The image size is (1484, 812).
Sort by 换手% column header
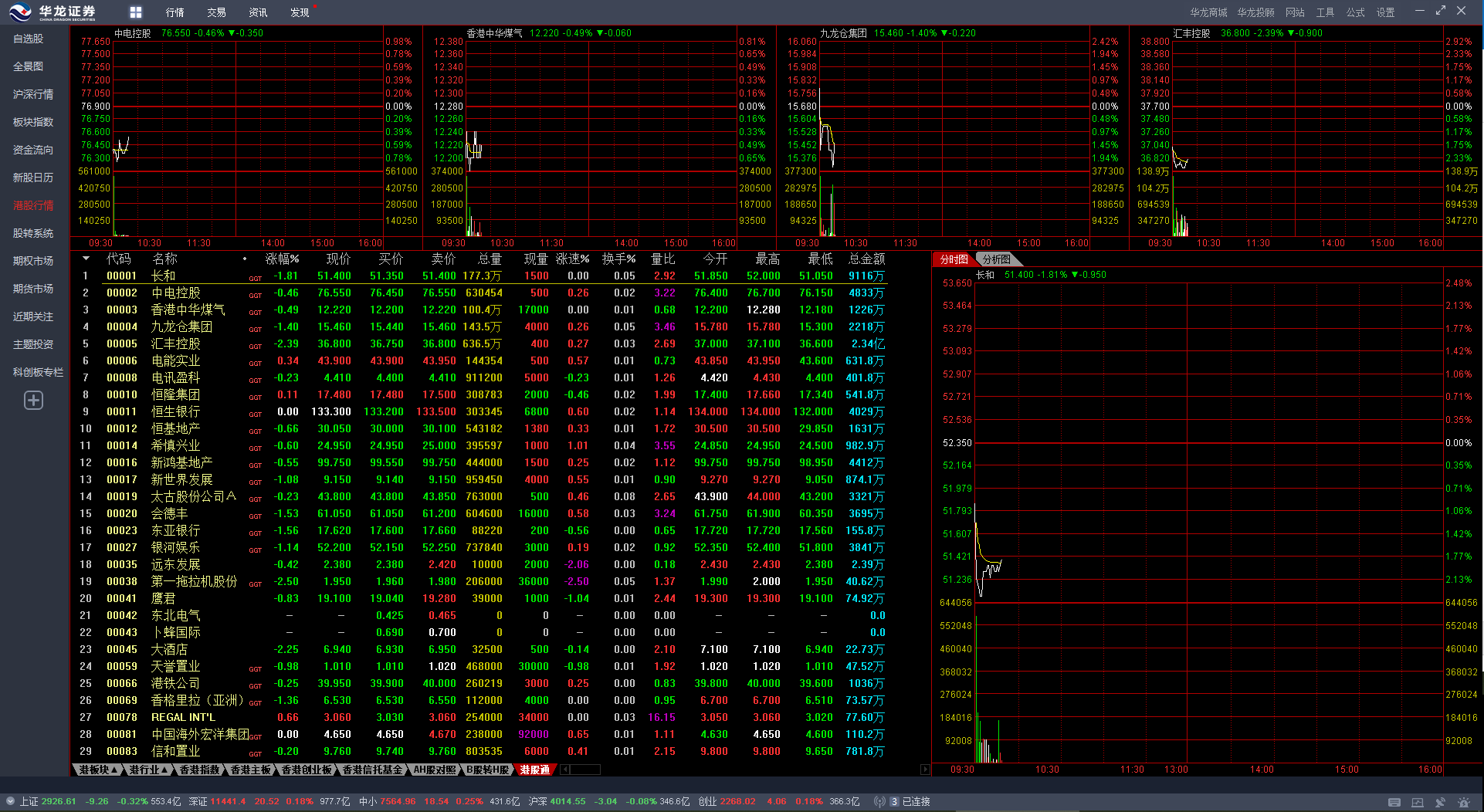(619, 259)
